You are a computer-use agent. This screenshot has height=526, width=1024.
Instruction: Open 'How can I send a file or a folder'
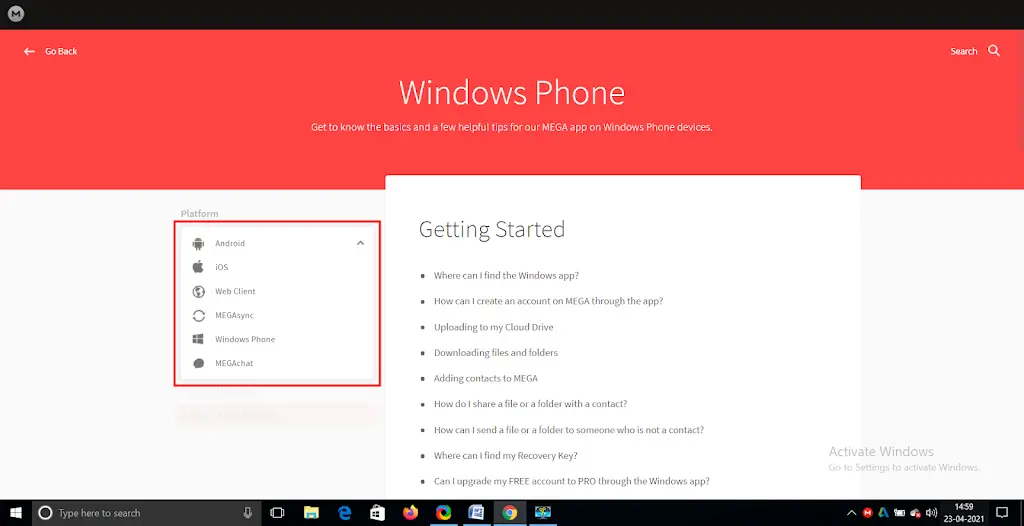569,430
